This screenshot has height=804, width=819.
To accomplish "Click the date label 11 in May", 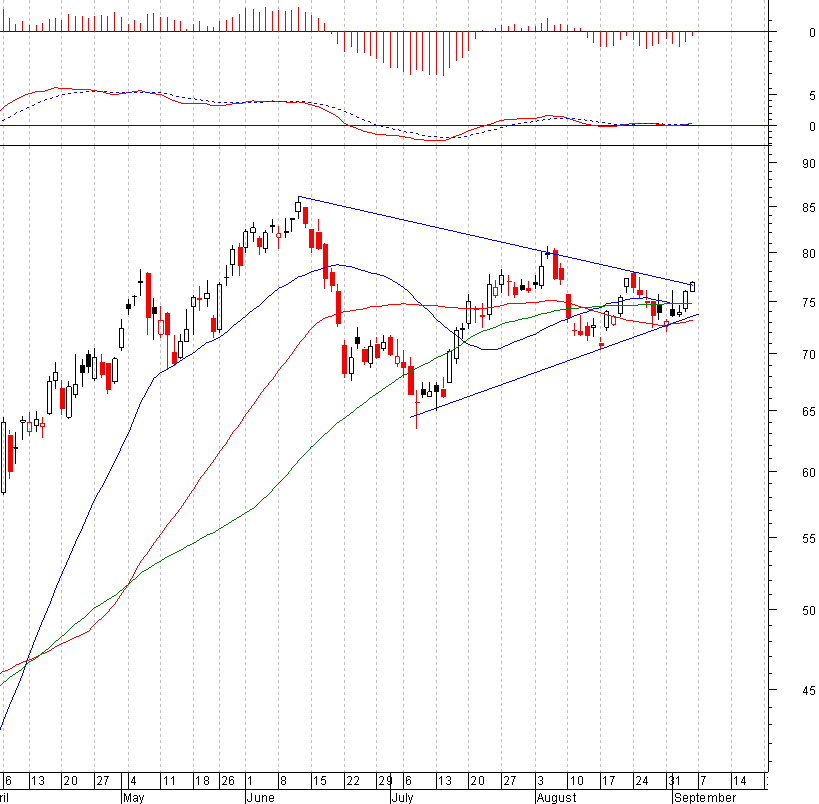I will pyautogui.click(x=169, y=781).
